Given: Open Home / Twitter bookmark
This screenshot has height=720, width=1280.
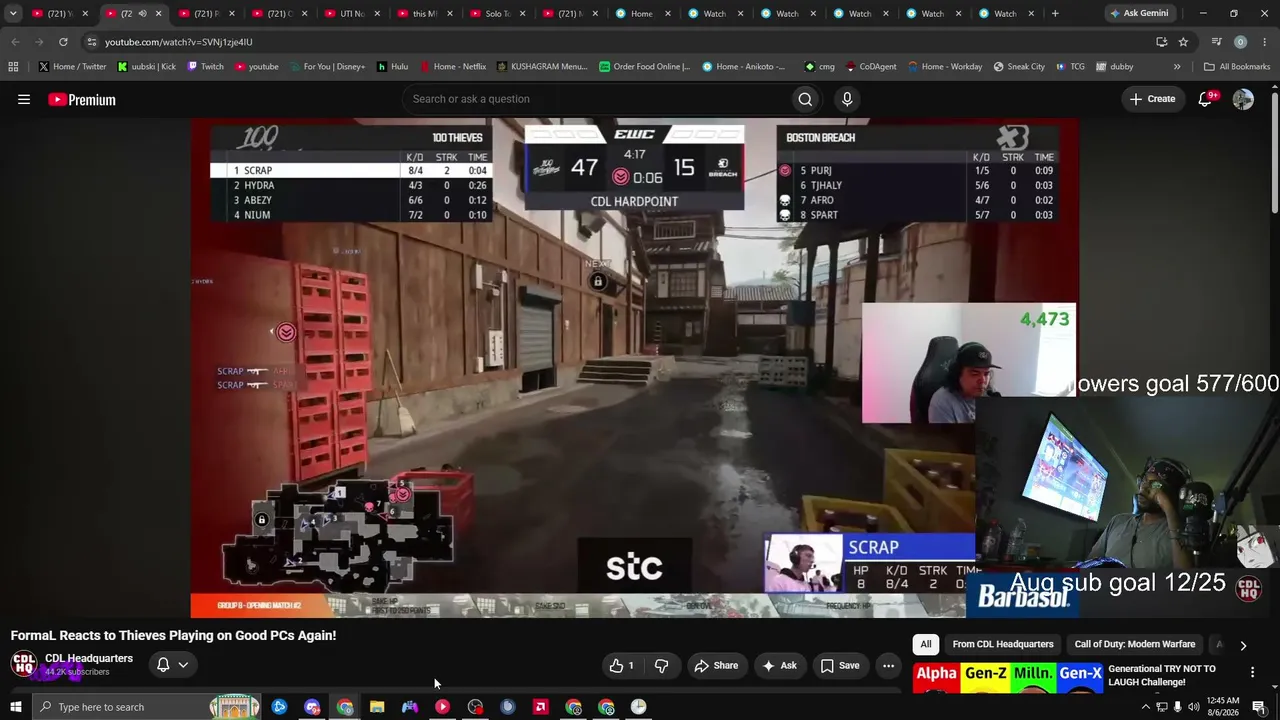Looking at the screenshot, I should click(x=72, y=67).
